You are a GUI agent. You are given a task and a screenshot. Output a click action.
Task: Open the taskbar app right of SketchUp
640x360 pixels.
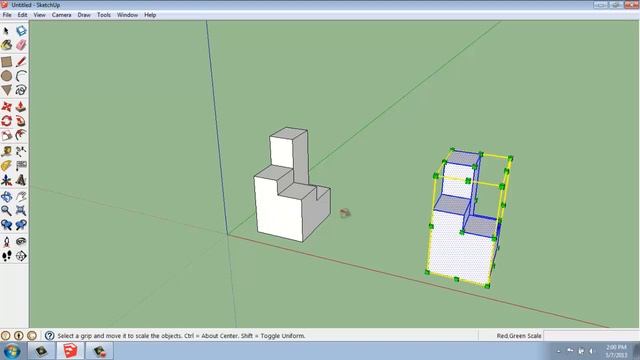100,351
